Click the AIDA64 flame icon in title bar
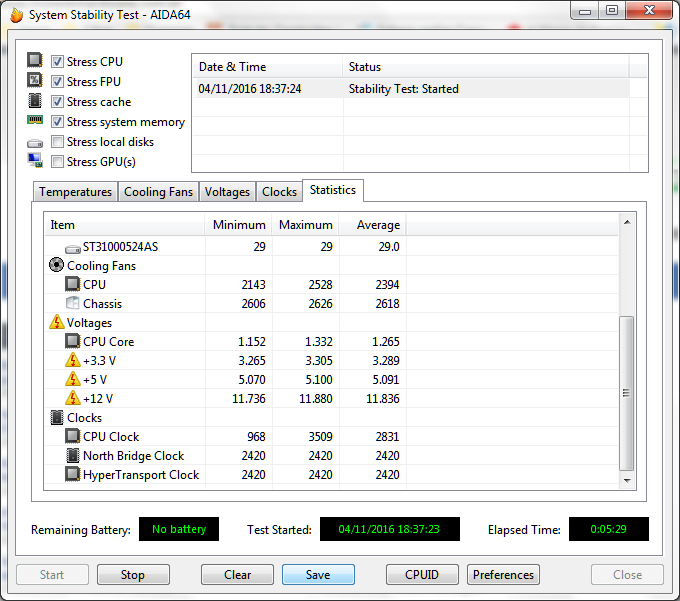The width and height of the screenshot is (680, 601). [x=16, y=15]
